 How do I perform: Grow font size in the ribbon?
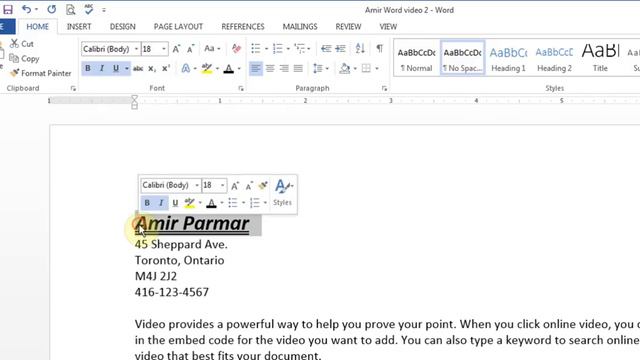[x=176, y=49]
